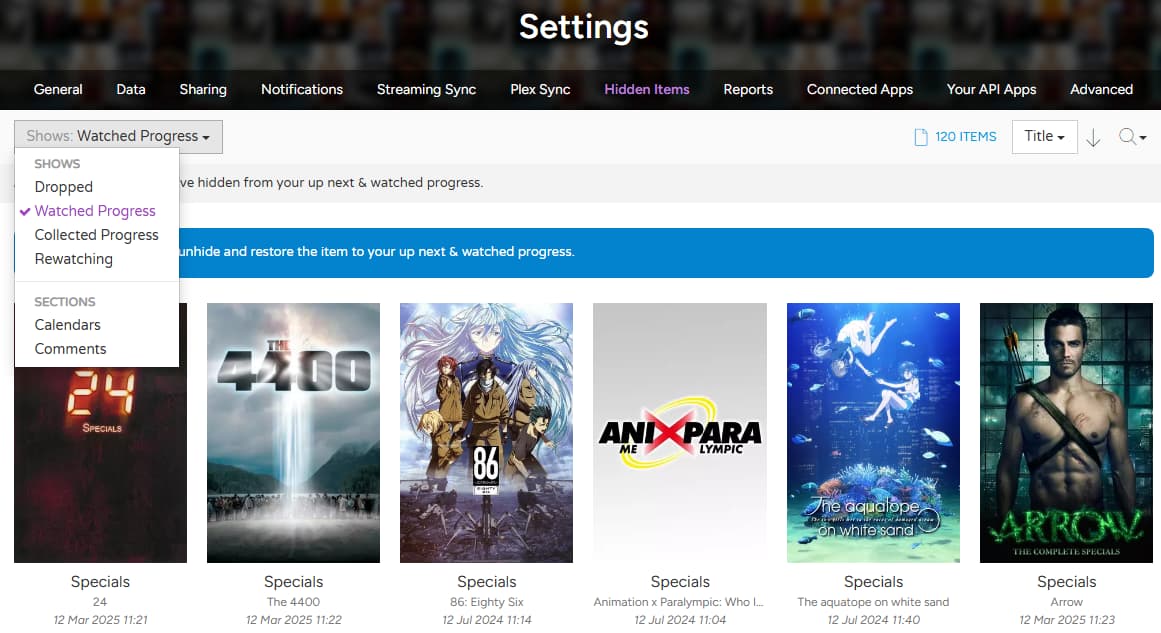
Task: Select Dropped from the shows menu
Action: 64,187
